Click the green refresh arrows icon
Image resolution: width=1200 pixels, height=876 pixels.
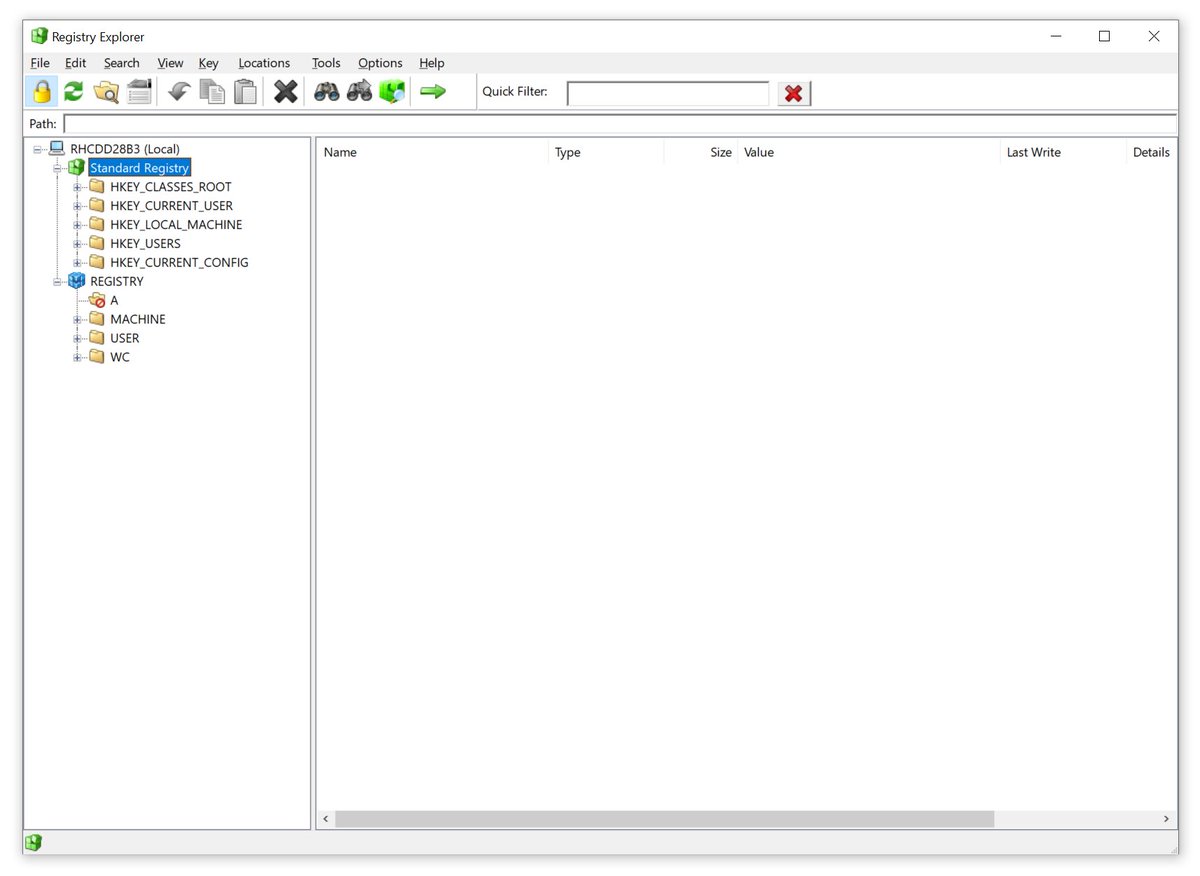point(73,92)
